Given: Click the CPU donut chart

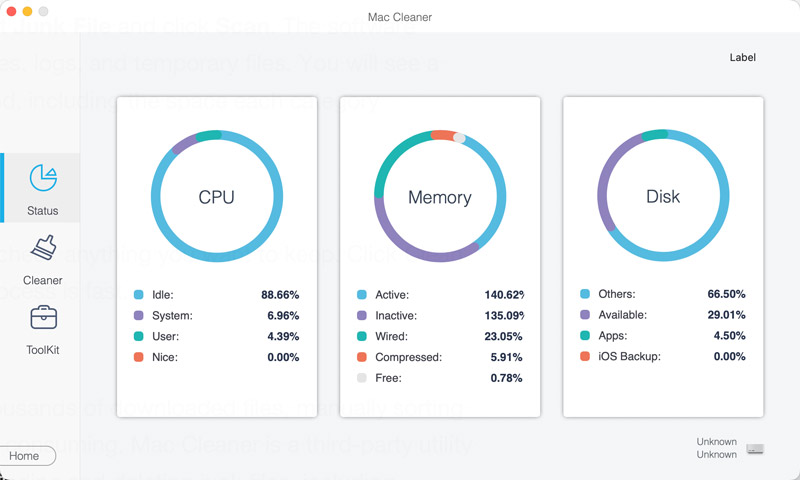Looking at the screenshot, I should tap(217, 196).
